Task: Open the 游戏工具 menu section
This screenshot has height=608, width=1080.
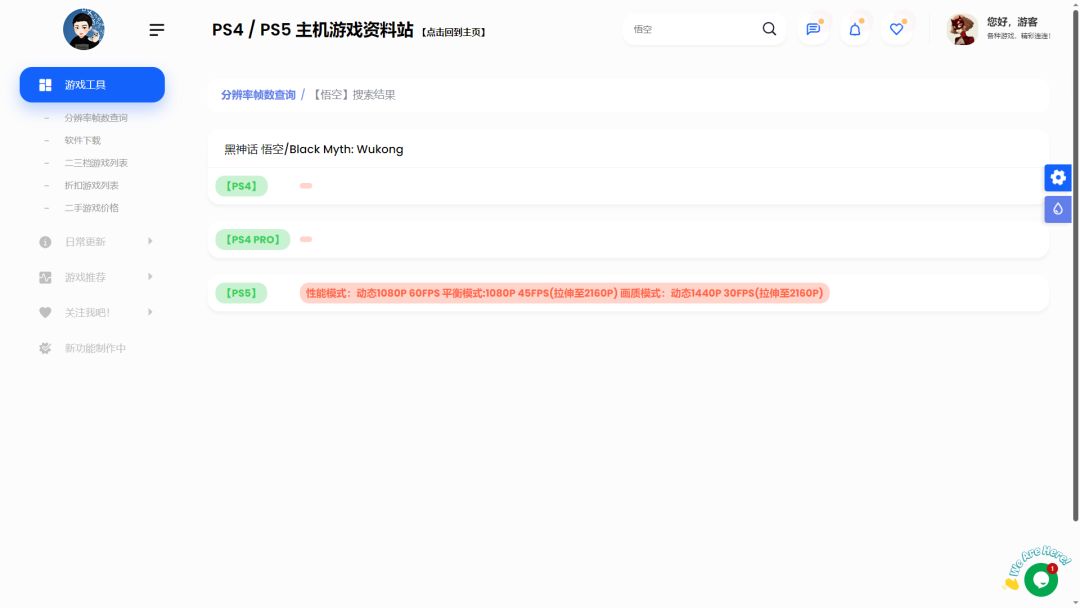Action: (92, 85)
